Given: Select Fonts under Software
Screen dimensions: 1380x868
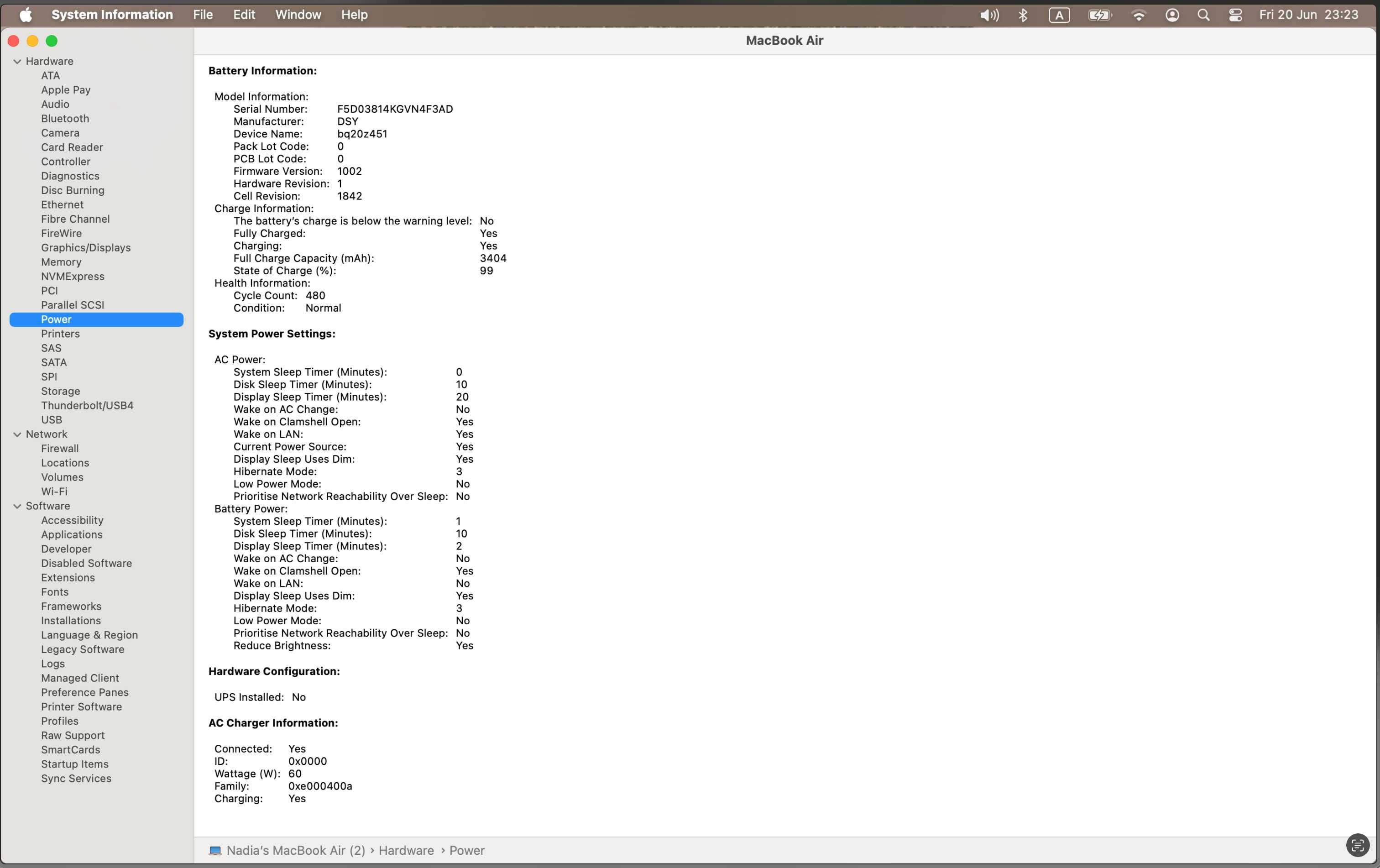Looking at the screenshot, I should pyautogui.click(x=55, y=592).
